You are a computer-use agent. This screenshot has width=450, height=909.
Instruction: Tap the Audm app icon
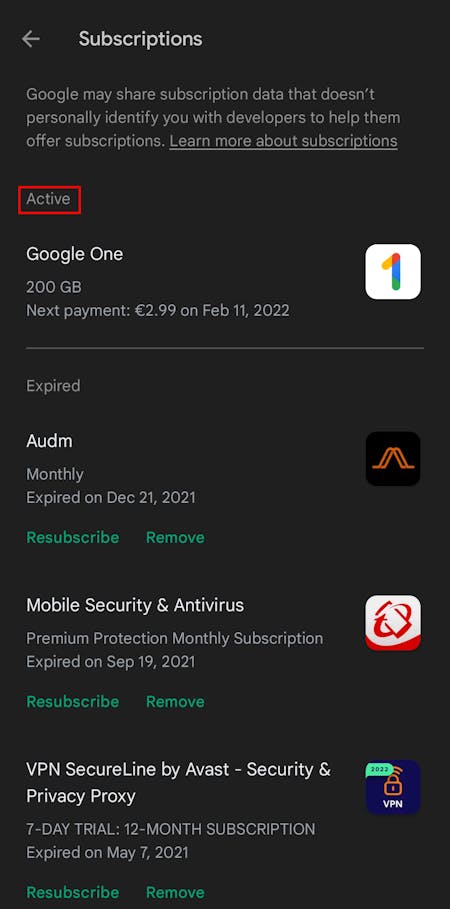[x=393, y=459]
